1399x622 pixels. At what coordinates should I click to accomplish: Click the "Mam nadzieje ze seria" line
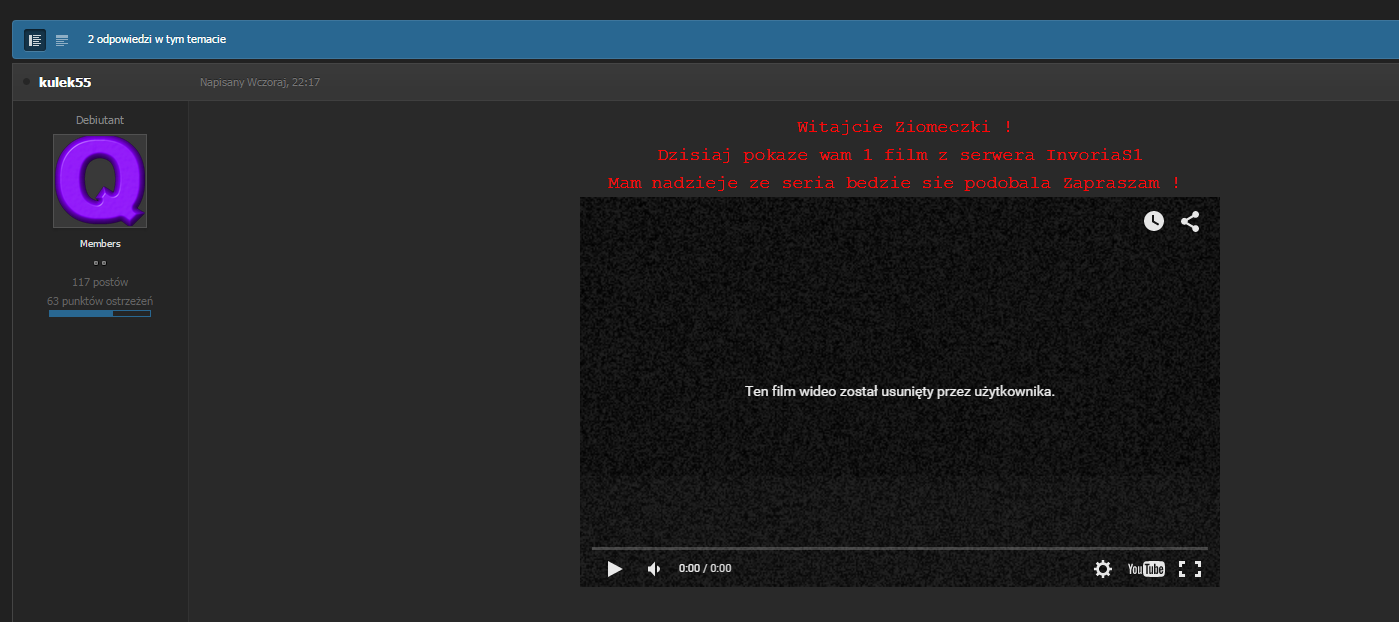click(x=894, y=183)
